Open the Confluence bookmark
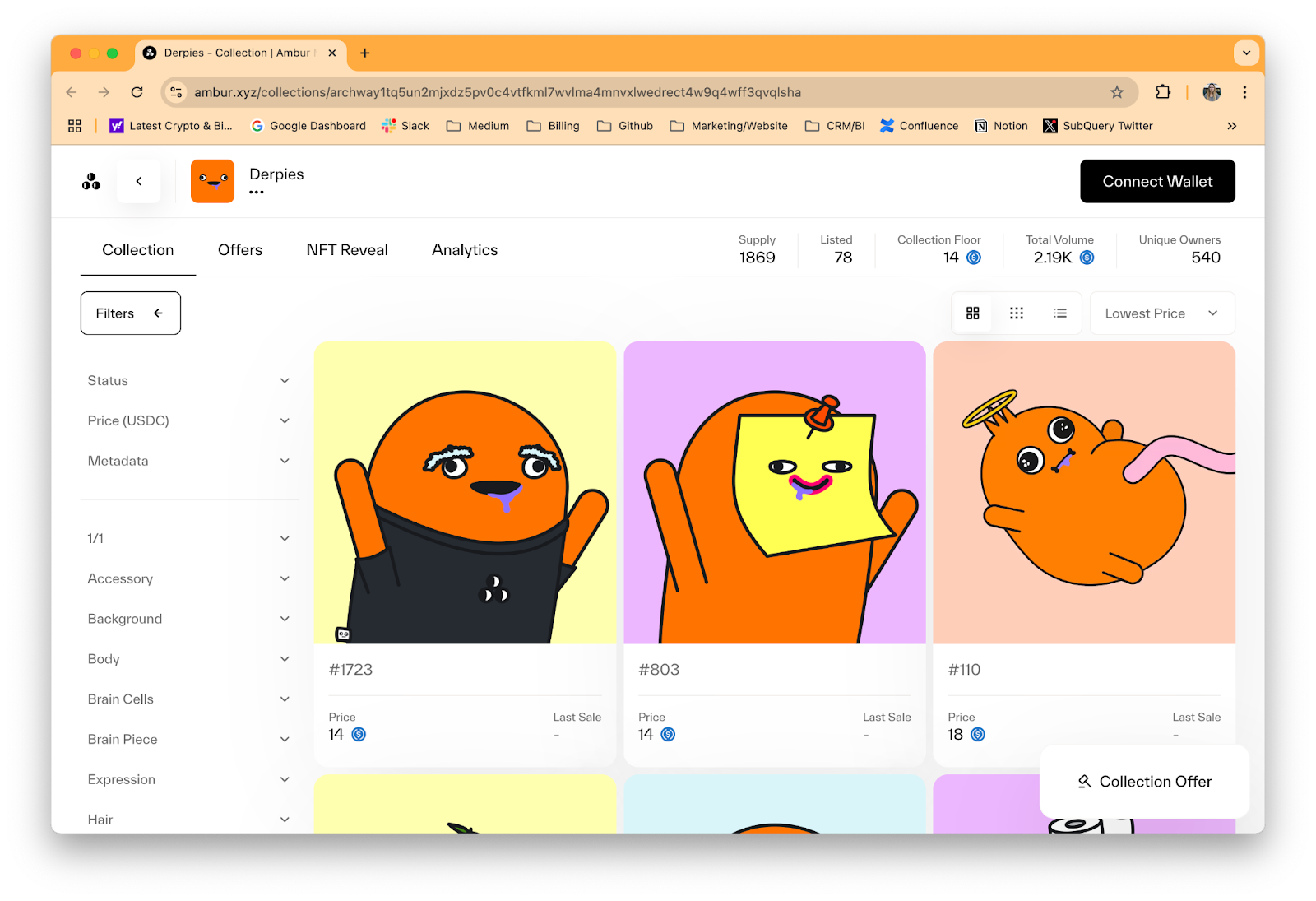The height and width of the screenshot is (901, 1316). [920, 126]
